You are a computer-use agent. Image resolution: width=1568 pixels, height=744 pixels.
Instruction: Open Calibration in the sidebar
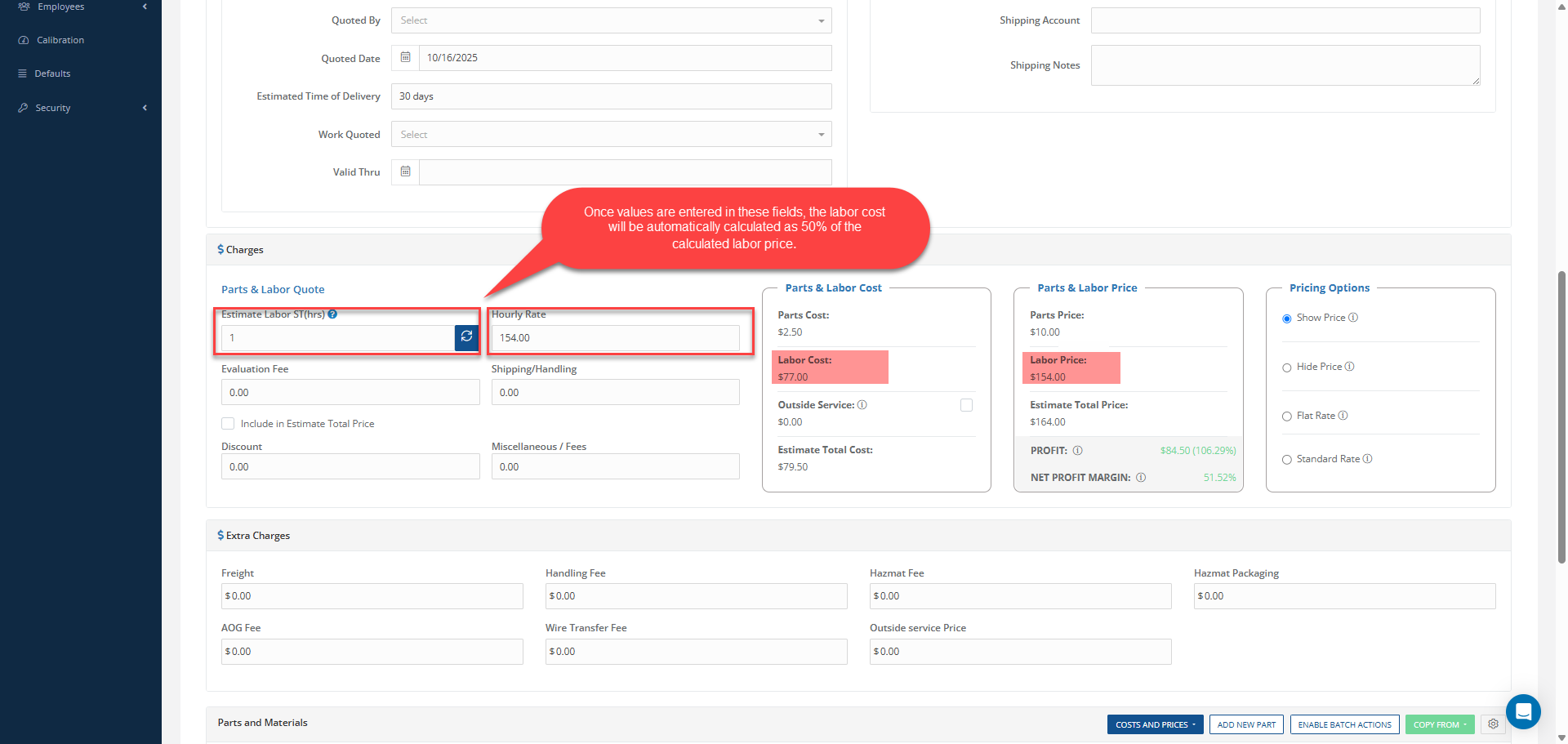pos(60,40)
